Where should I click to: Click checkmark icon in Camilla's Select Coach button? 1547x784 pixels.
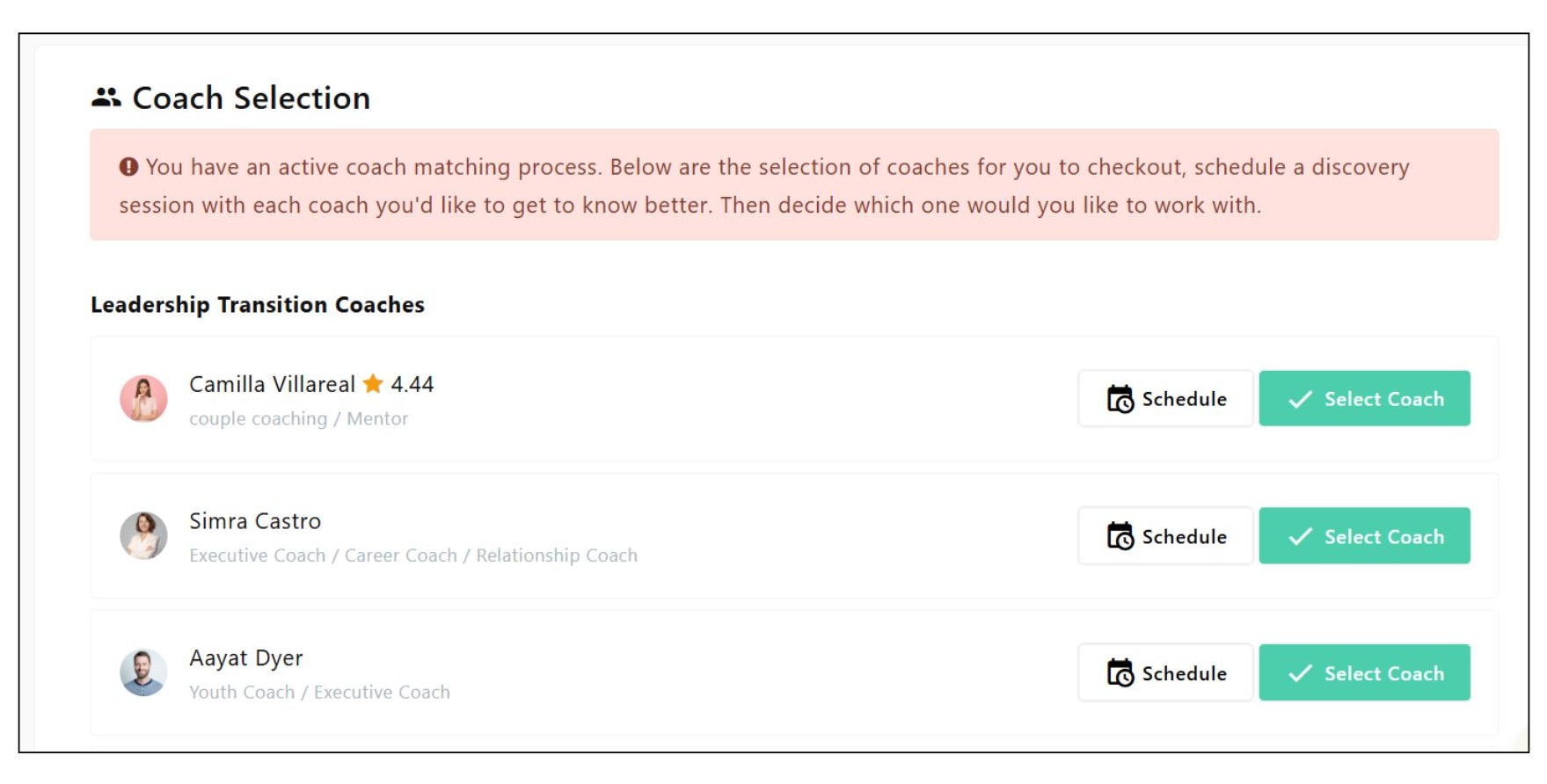click(1300, 399)
